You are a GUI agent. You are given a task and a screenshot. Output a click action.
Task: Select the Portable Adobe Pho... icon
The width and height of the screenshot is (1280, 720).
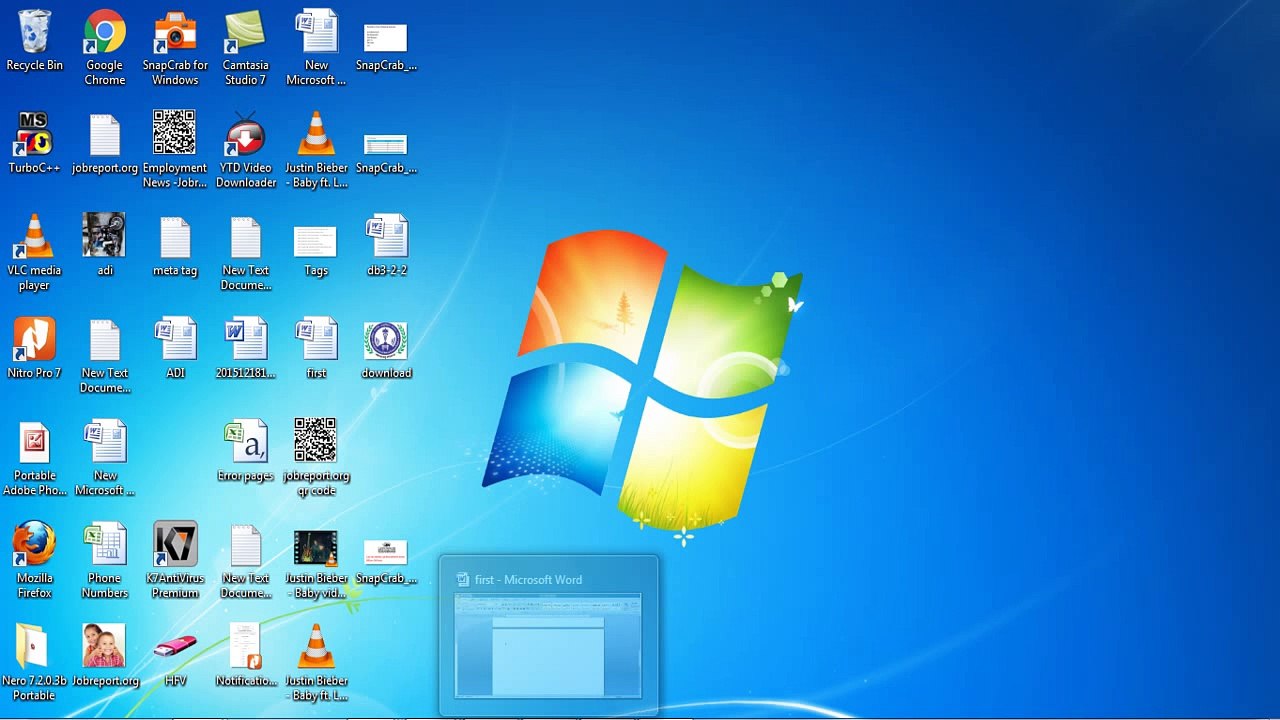(x=34, y=458)
